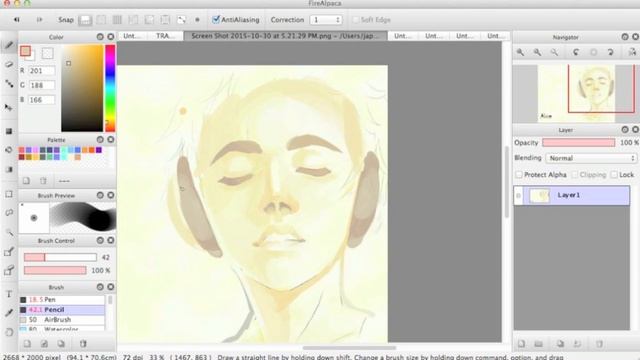Screen dimensions: 640x360
Task: Toggle the AntiAliasing checkbox
Action: [x=216, y=20]
